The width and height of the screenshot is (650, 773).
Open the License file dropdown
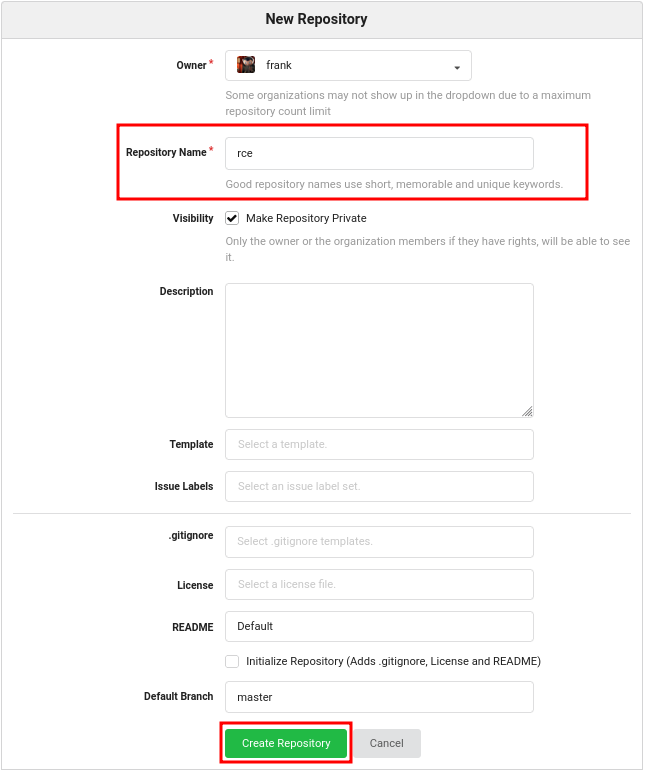pos(379,585)
